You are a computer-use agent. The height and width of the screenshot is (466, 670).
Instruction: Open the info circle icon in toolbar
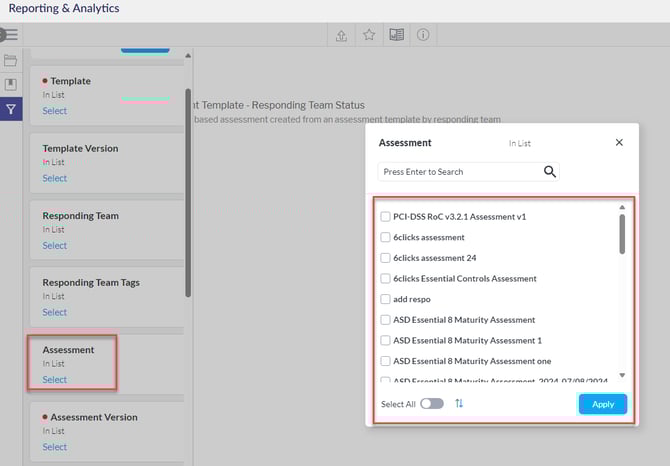423,35
